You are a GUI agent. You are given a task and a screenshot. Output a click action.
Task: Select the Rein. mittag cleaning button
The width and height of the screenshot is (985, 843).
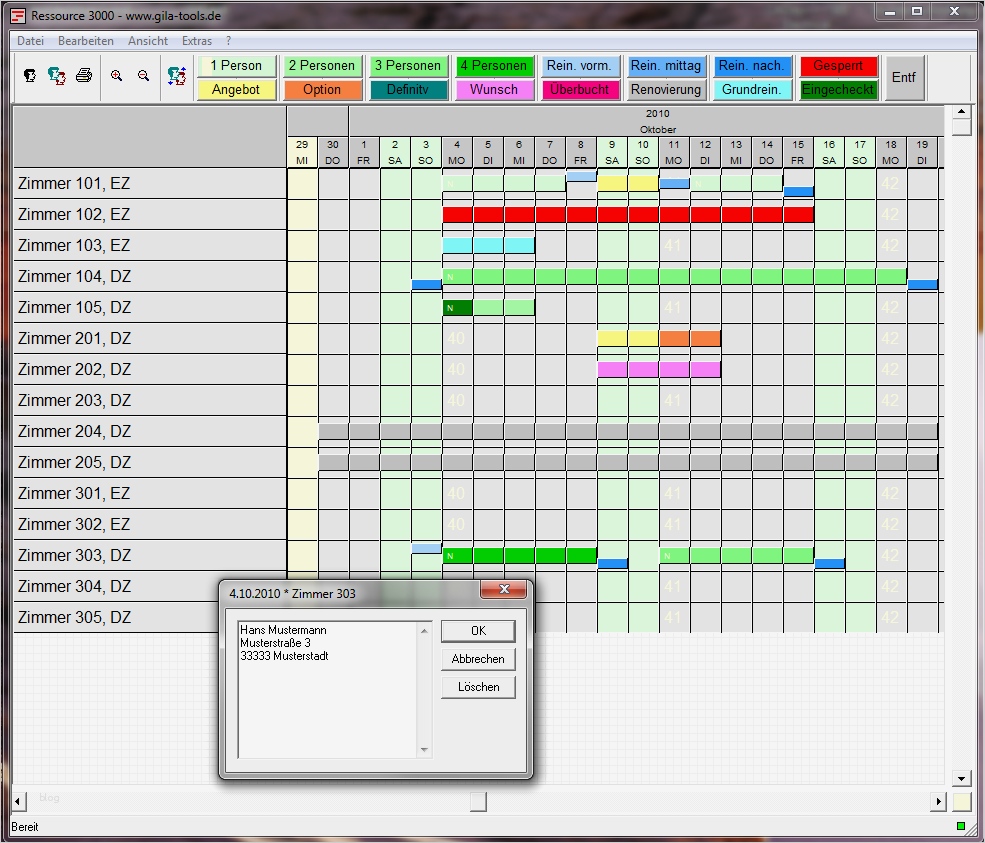666,66
